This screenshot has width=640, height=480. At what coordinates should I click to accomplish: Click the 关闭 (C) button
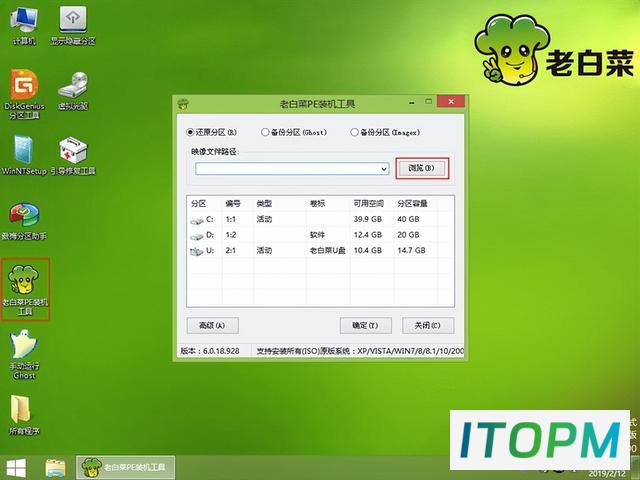tap(428, 325)
